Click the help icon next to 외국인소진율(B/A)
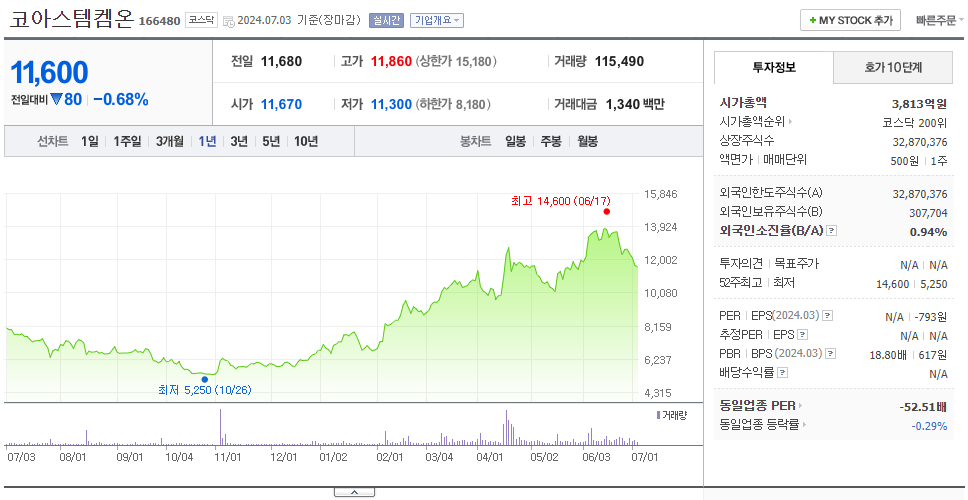968x500 pixels. [832, 230]
